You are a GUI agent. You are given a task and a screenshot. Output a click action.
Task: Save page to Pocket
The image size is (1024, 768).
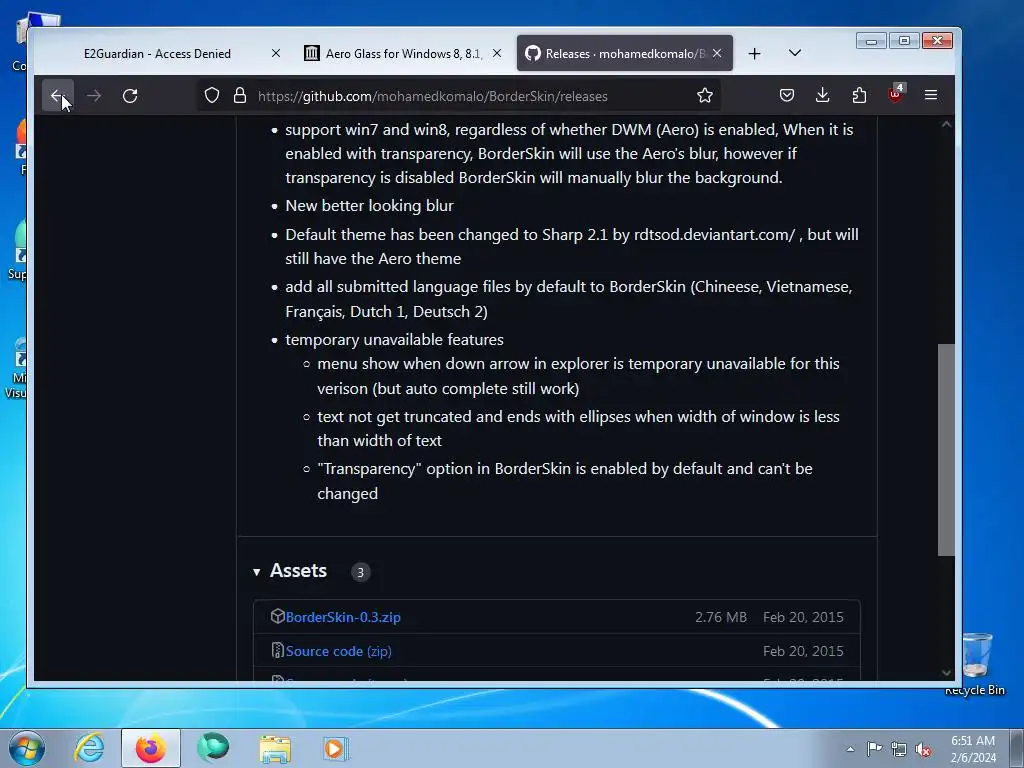click(787, 95)
